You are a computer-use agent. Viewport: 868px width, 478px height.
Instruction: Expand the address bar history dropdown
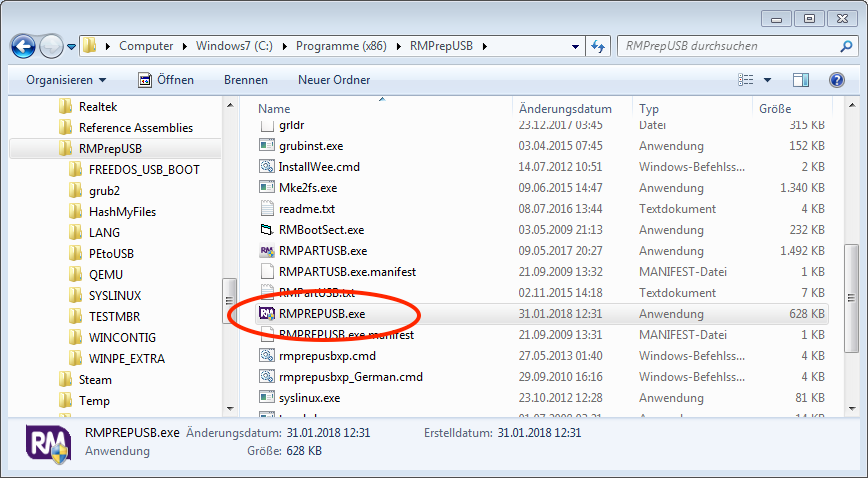[x=576, y=46]
